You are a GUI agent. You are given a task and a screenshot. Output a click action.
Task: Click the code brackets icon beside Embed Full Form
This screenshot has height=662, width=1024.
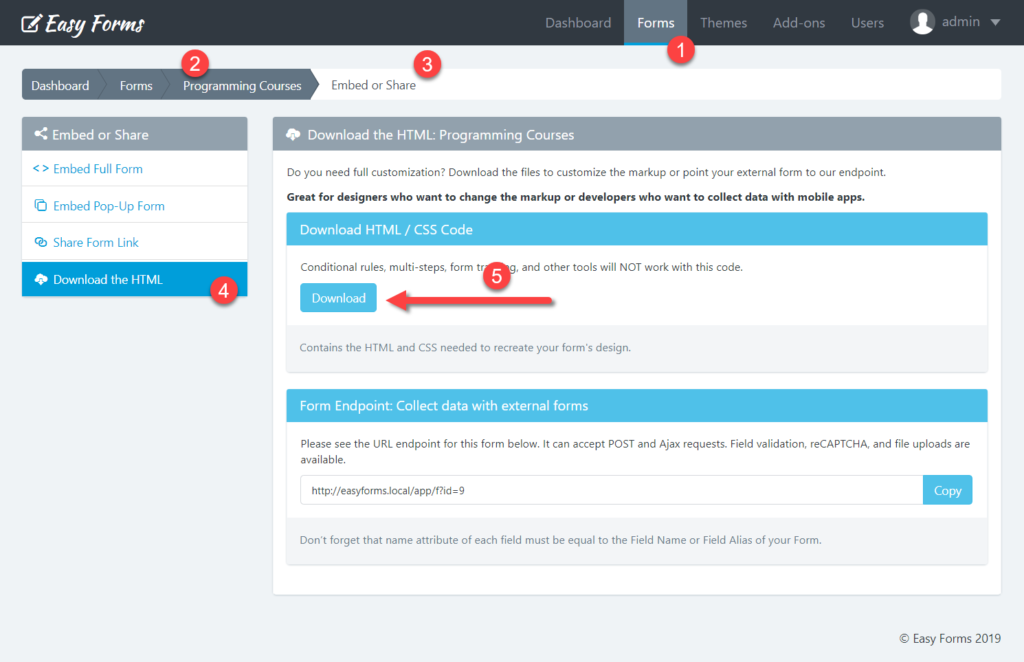[41, 169]
